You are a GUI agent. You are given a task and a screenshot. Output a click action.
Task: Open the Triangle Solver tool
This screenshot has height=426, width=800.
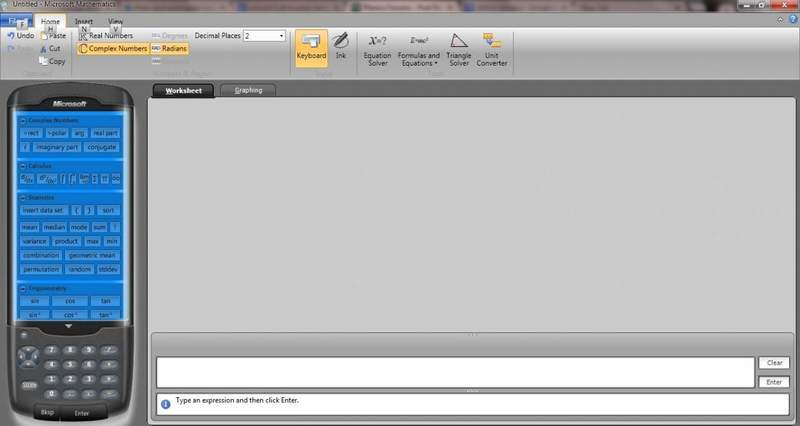459,49
